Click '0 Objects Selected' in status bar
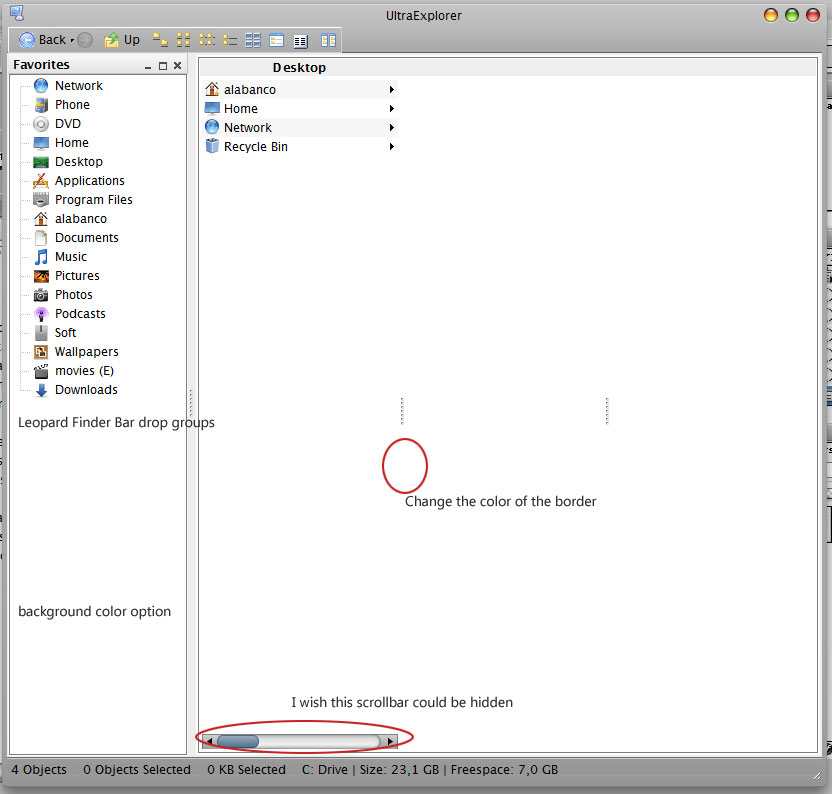This screenshot has height=794, width=832. tap(137, 770)
